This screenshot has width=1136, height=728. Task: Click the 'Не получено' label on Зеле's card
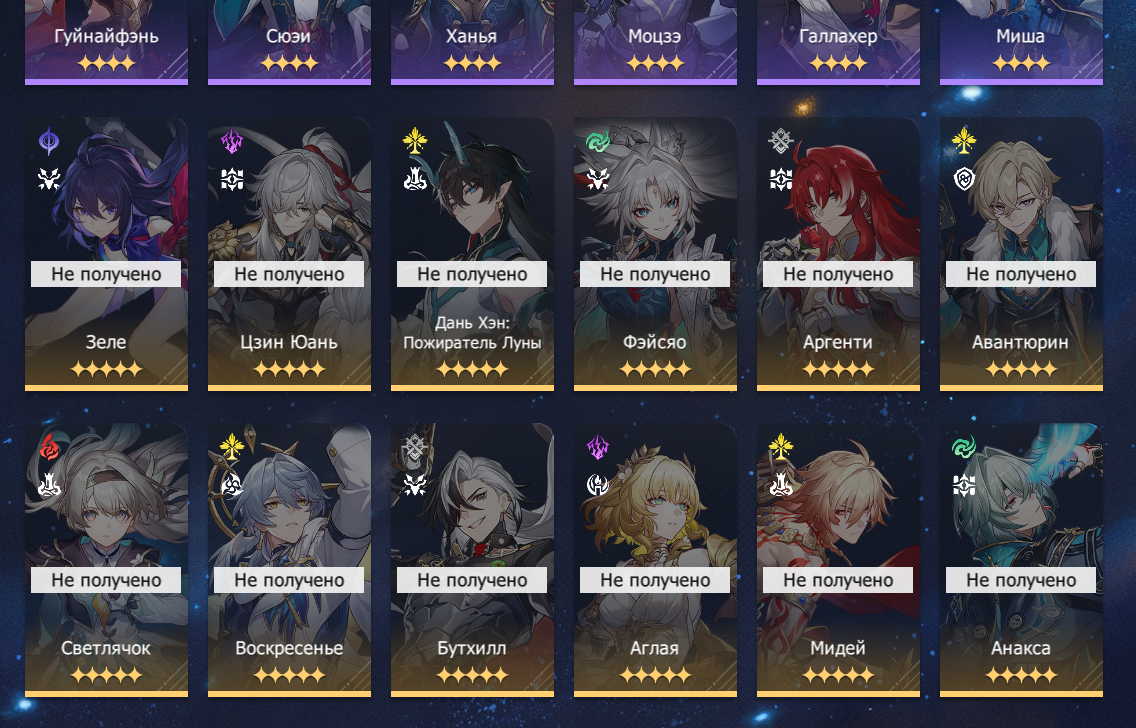(x=106, y=274)
